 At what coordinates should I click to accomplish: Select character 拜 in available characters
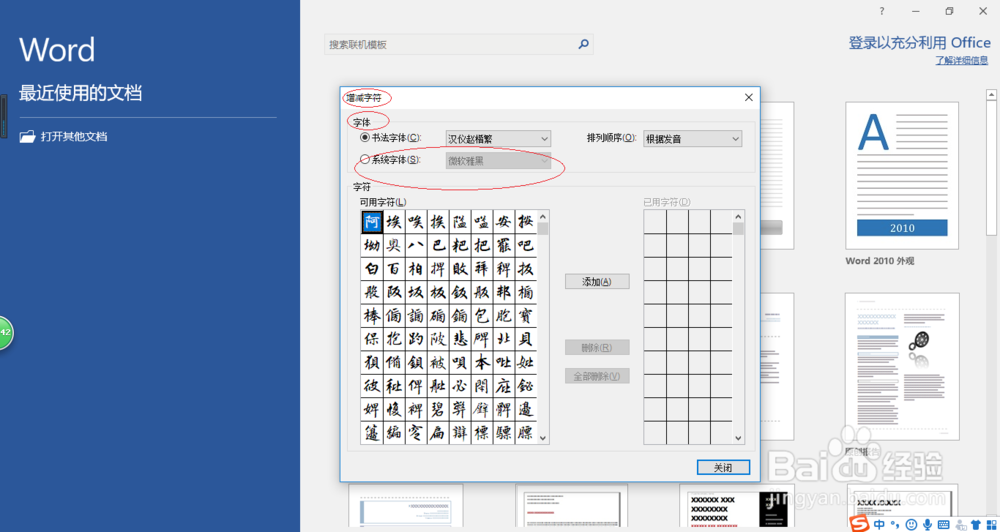pyautogui.click(x=482, y=269)
